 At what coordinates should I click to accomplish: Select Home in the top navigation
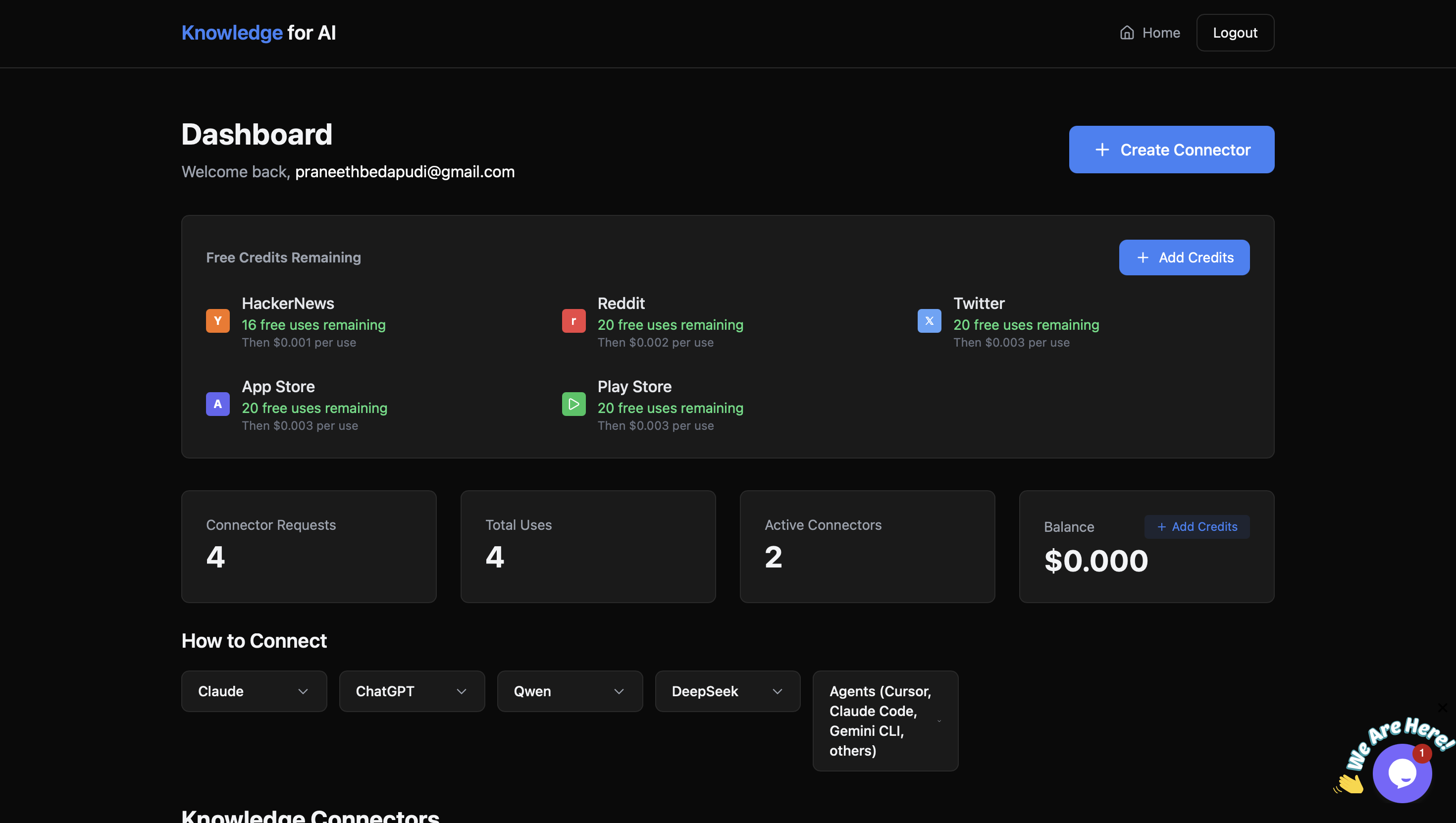pyautogui.click(x=1149, y=32)
